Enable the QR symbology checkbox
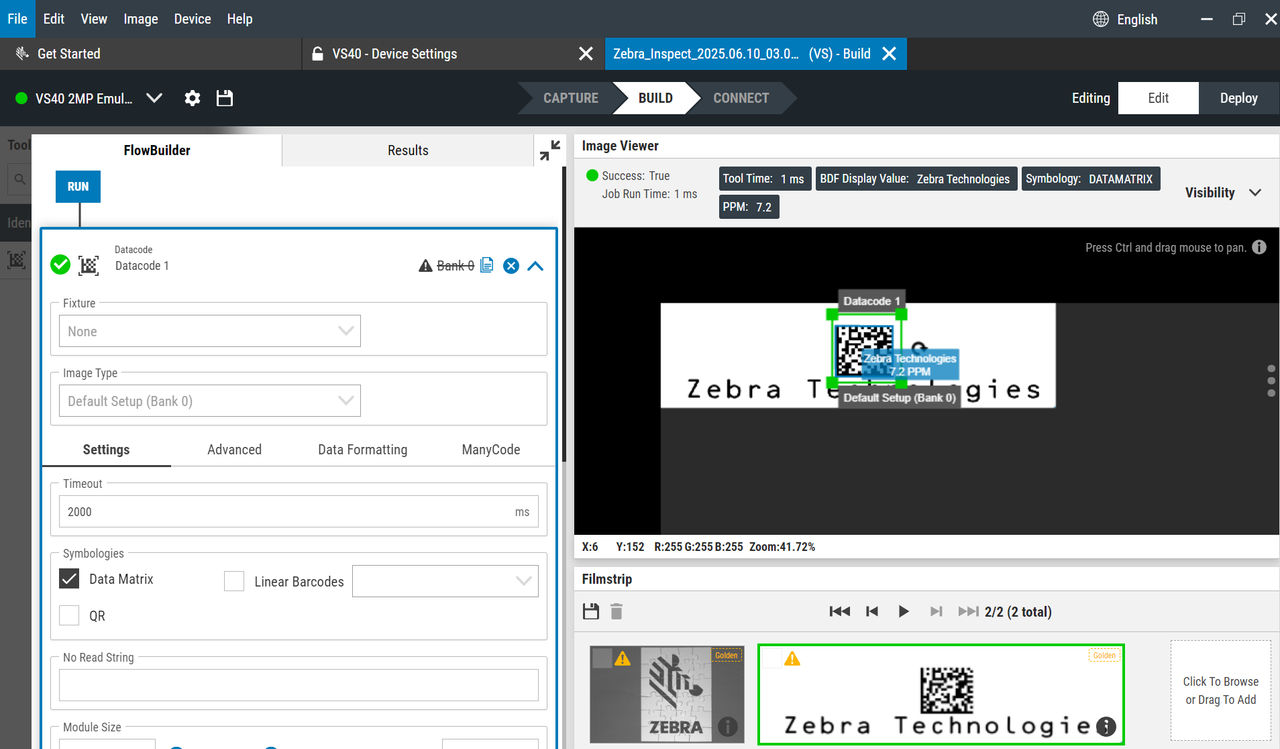The width and height of the screenshot is (1280, 749). tap(69, 616)
